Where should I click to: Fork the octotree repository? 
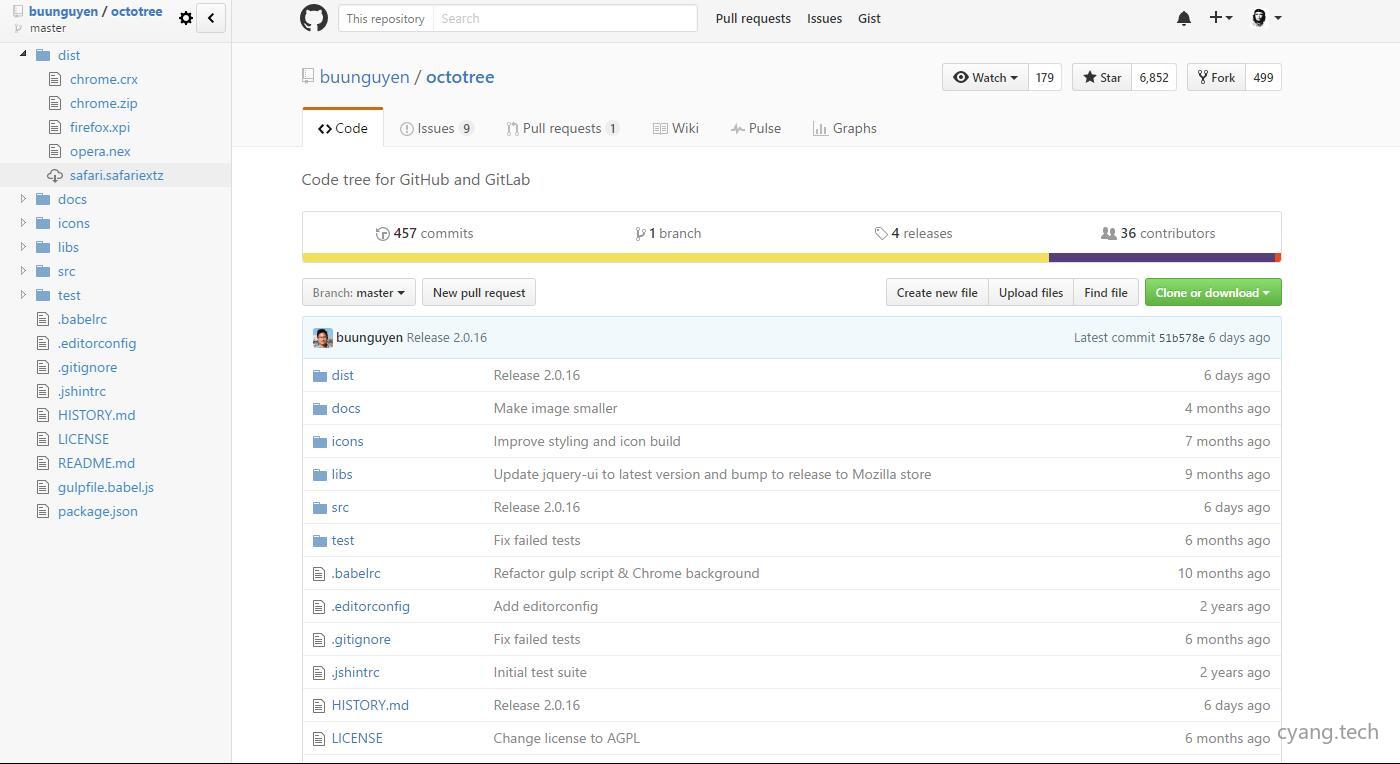tap(1216, 78)
